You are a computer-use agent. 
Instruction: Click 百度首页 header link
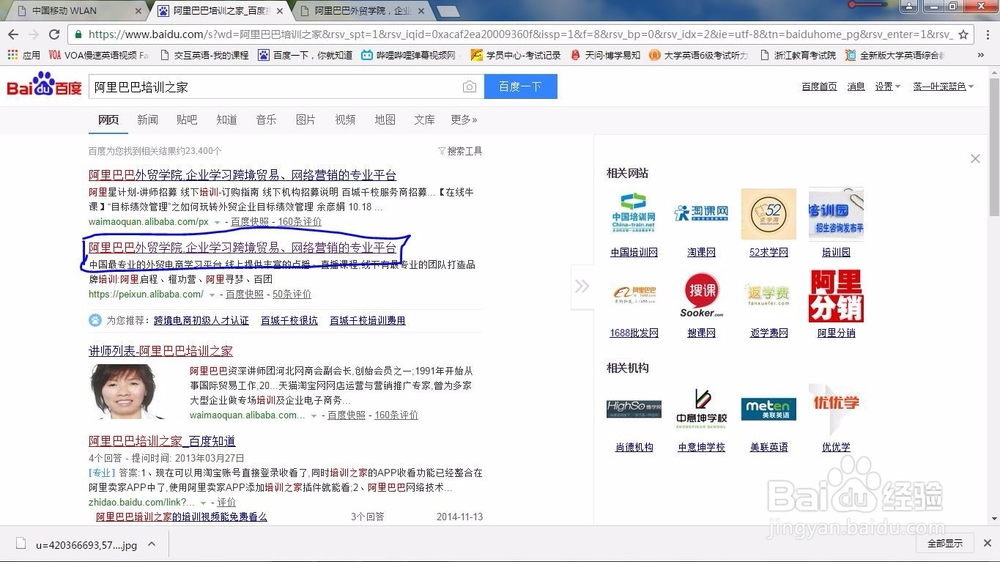tap(819, 86)
